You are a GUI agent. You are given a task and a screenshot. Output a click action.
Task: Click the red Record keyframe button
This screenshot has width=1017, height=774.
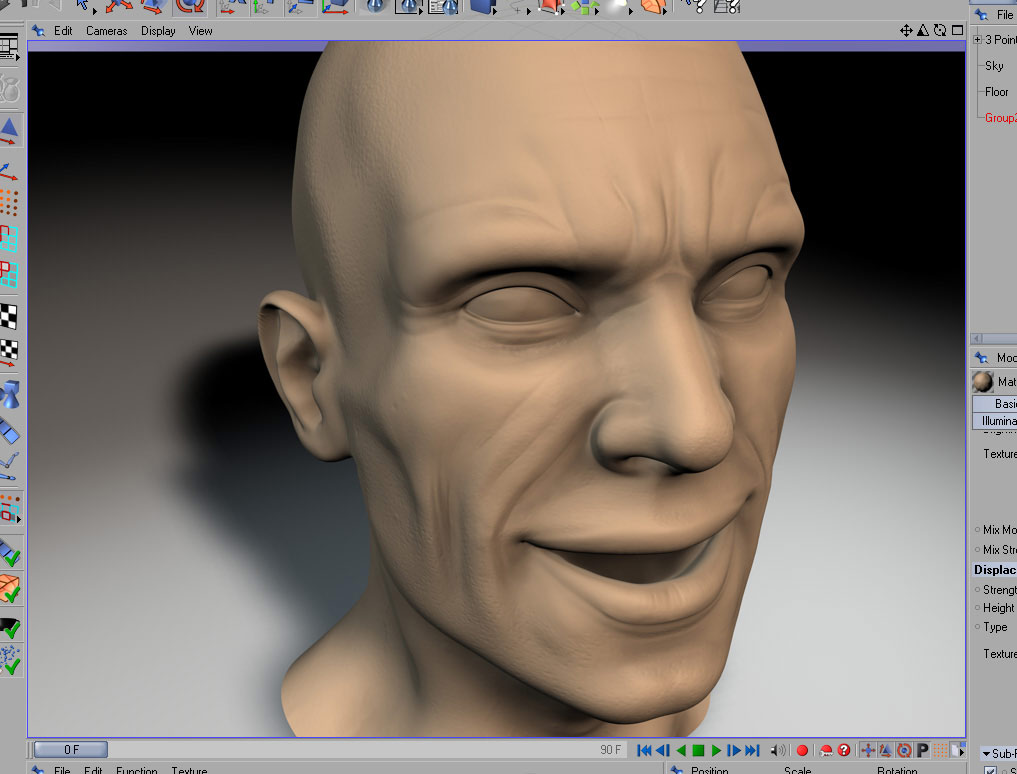click(802, 750)
